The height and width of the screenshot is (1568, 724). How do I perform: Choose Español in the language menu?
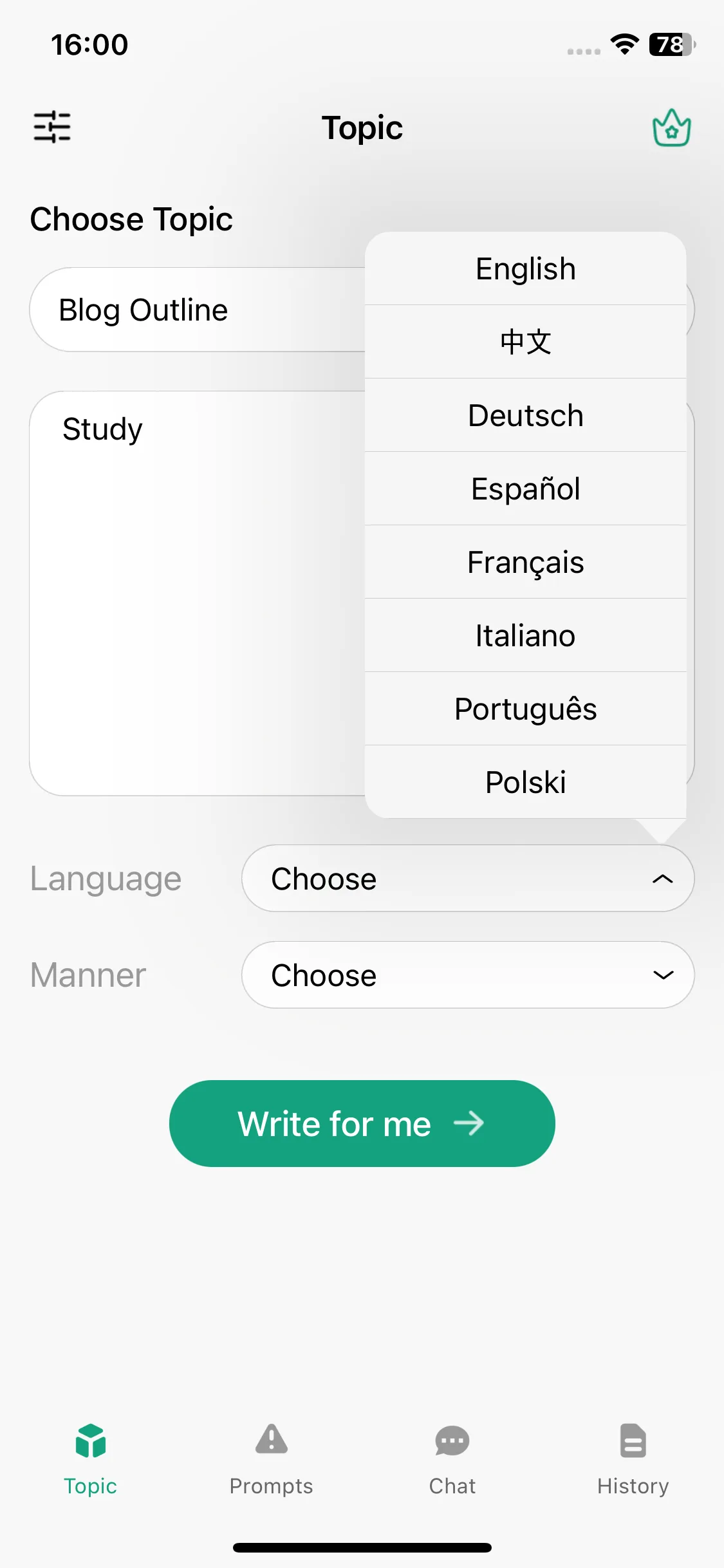pos(525,489)
